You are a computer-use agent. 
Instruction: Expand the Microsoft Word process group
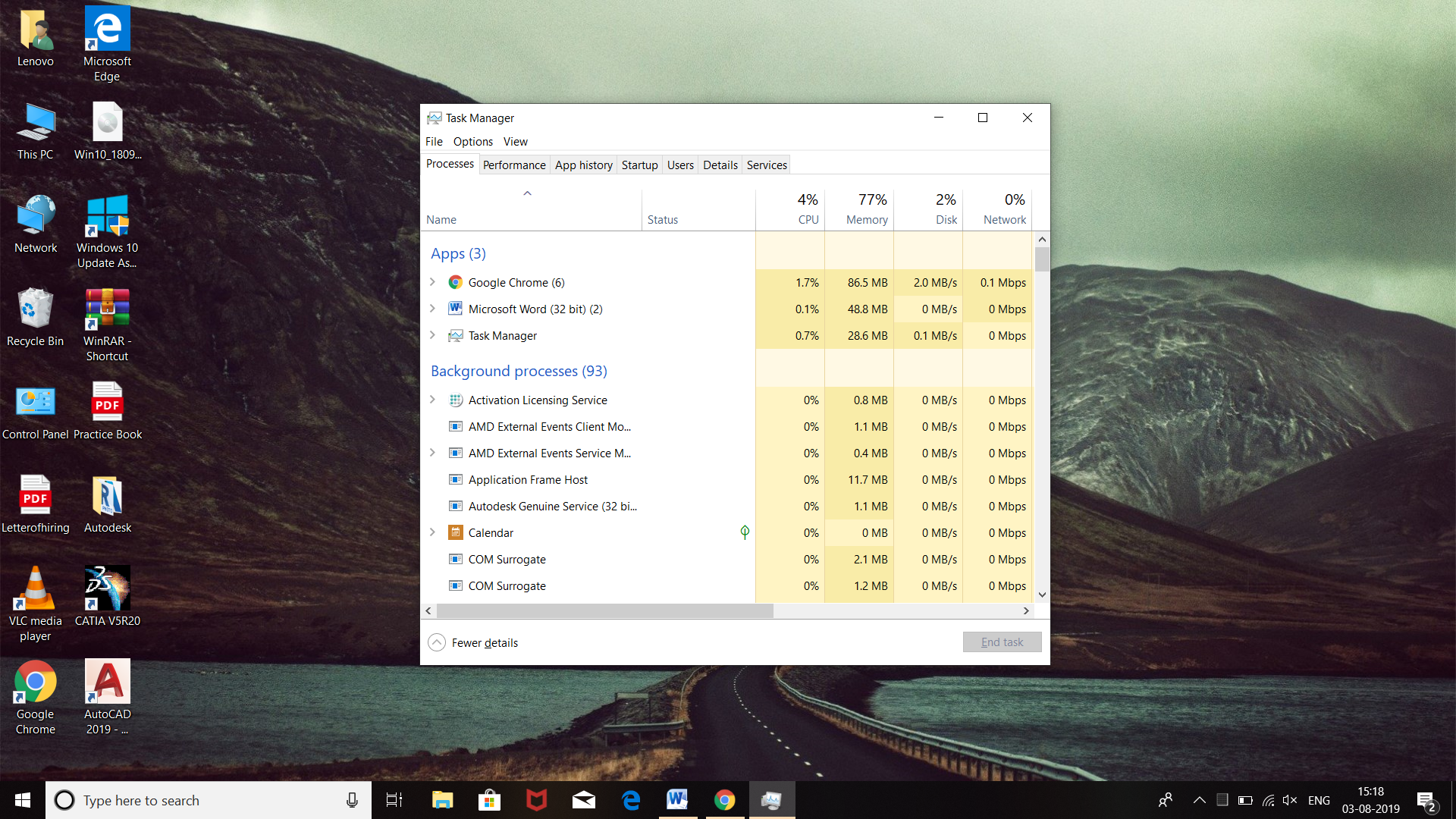point(432,309)
